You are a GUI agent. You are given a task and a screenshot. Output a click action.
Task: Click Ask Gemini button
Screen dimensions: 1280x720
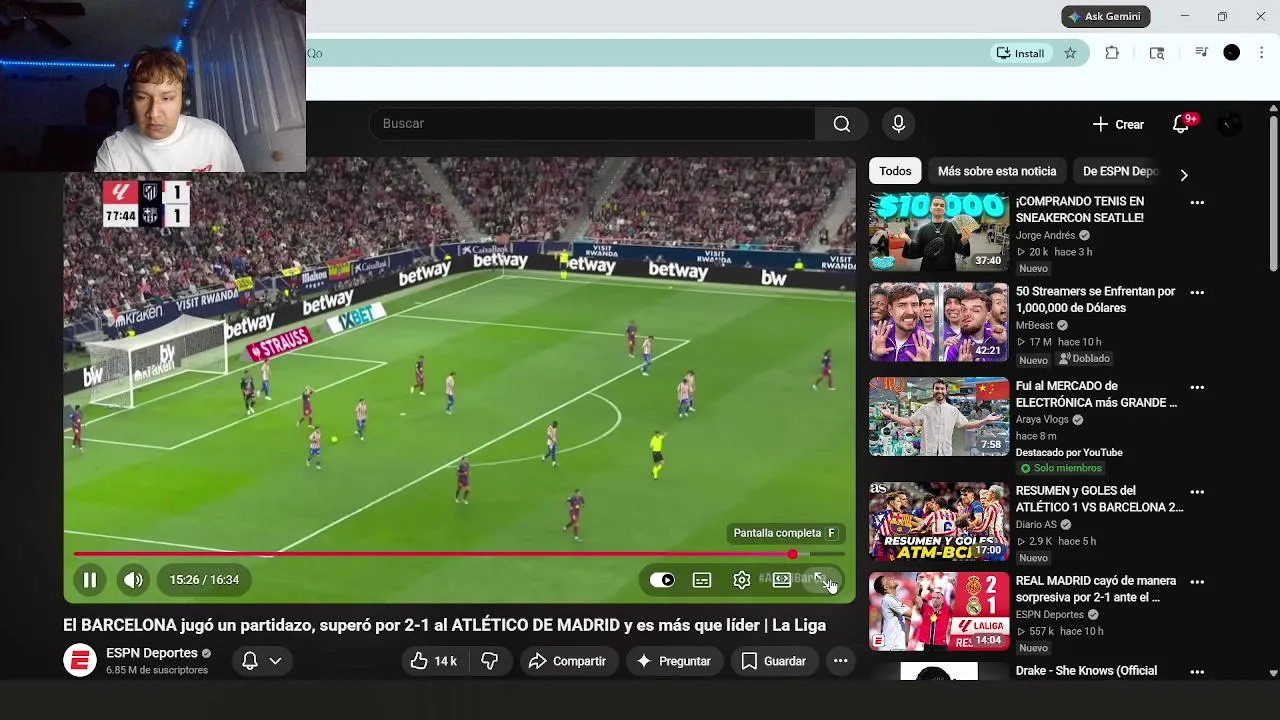(x=1105, y=16)
